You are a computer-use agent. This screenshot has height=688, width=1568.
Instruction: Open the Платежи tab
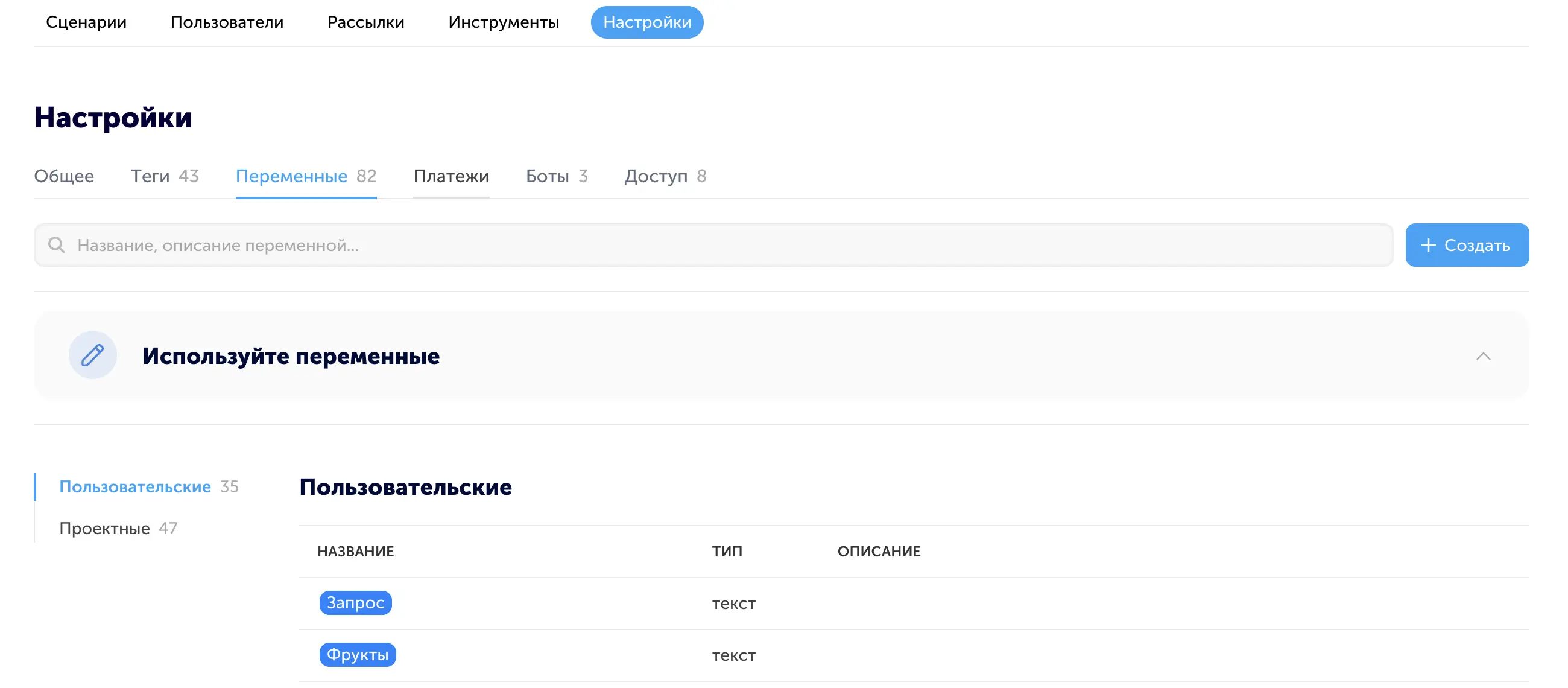451,176
